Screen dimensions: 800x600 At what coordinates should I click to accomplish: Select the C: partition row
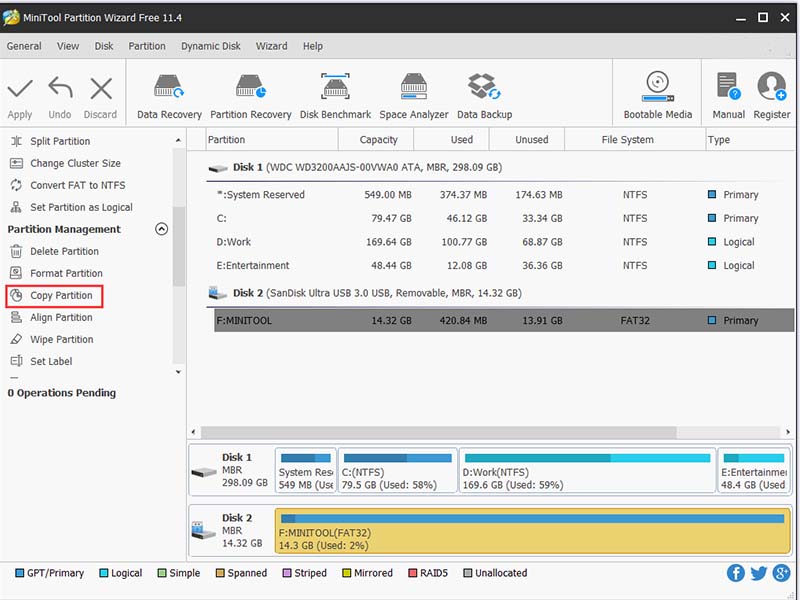click(504, 218)
